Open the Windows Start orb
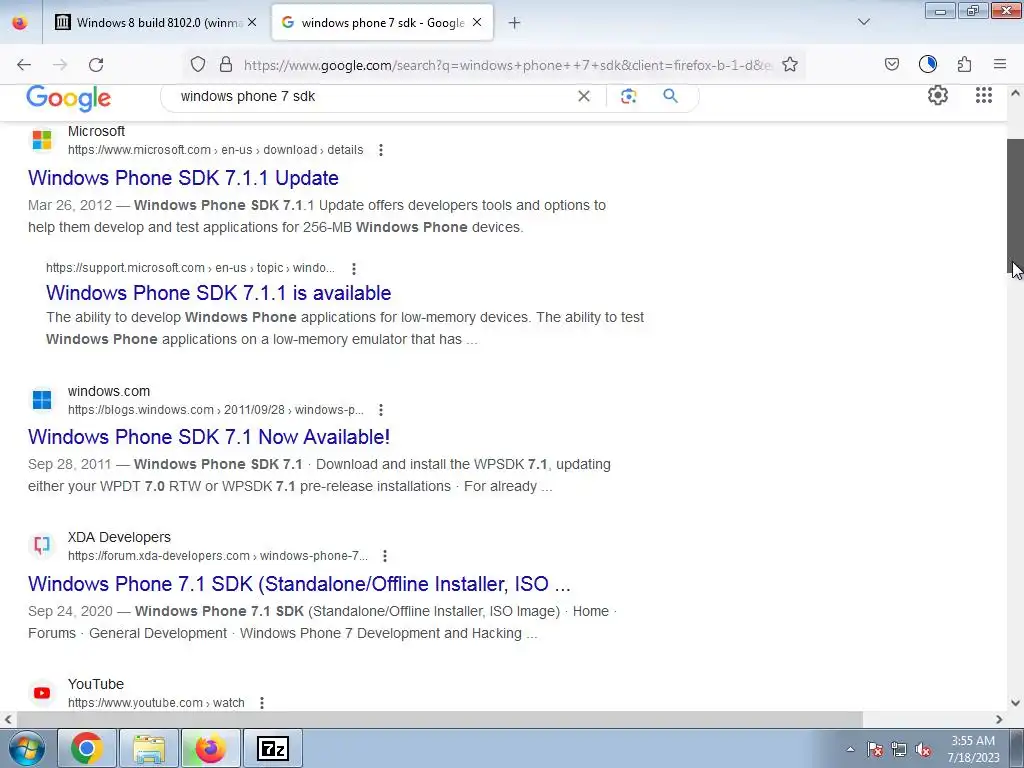This screenshot has height=768, width=1024. (26, 748)
